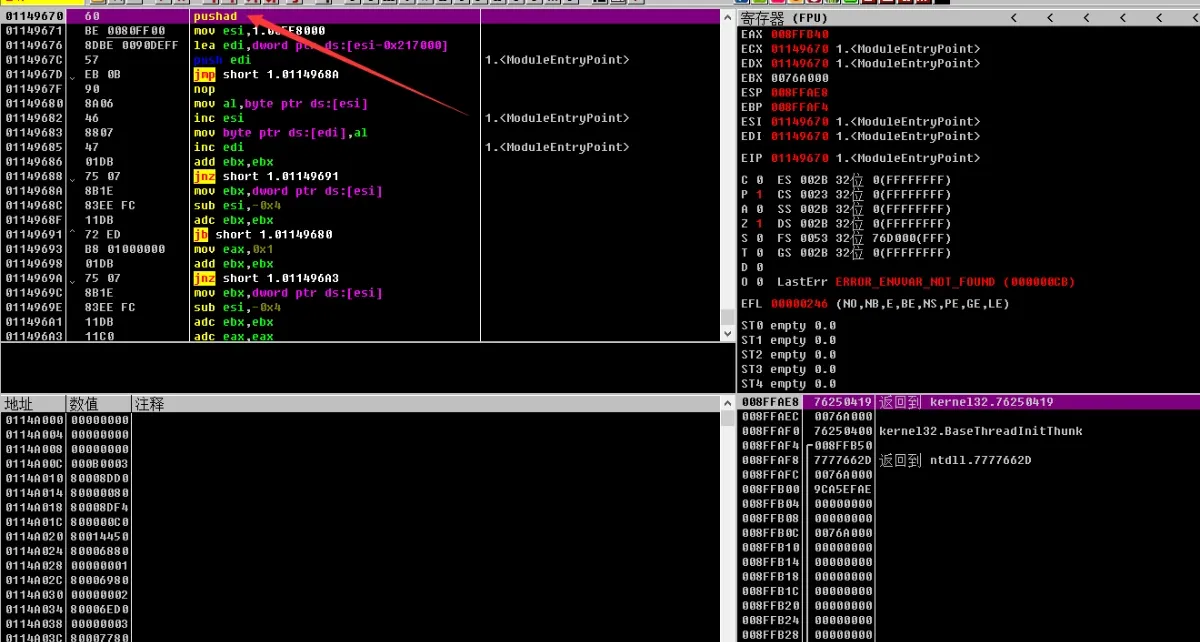Click the disassembly pane scrollbar down arrow
Screen dimensions: 1200x642
728,333
